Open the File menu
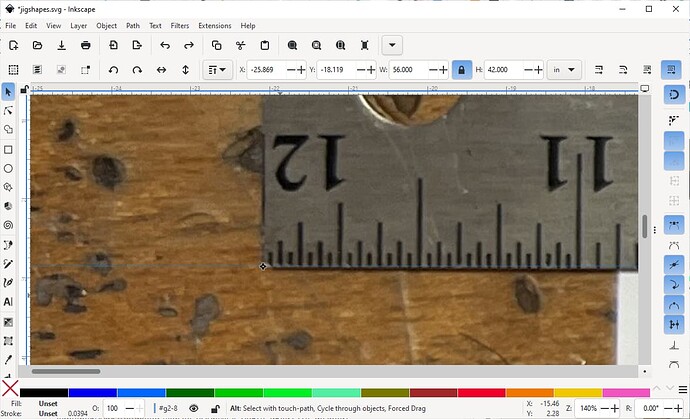This screenshot has width=690, height=419. 11,26
